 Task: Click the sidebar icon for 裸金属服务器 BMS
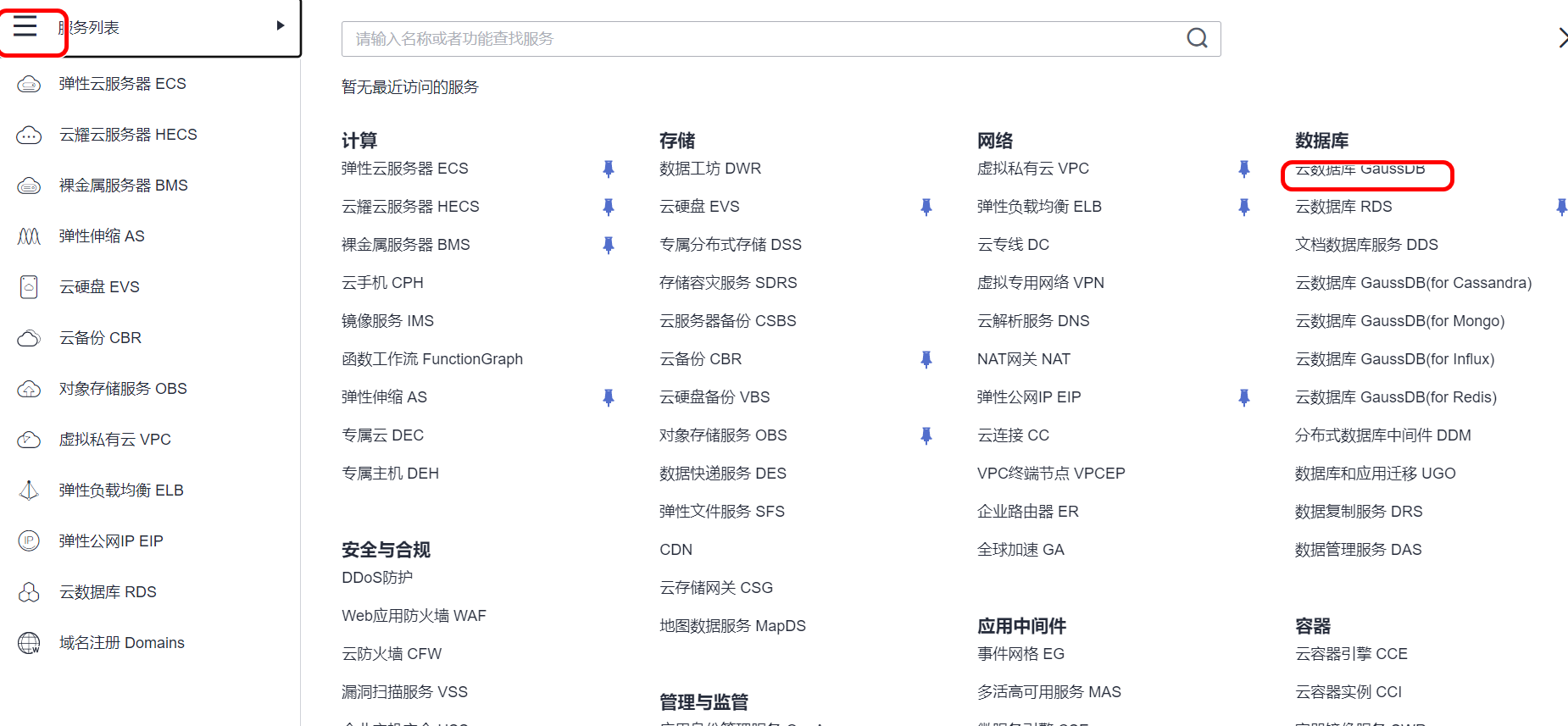29,186
